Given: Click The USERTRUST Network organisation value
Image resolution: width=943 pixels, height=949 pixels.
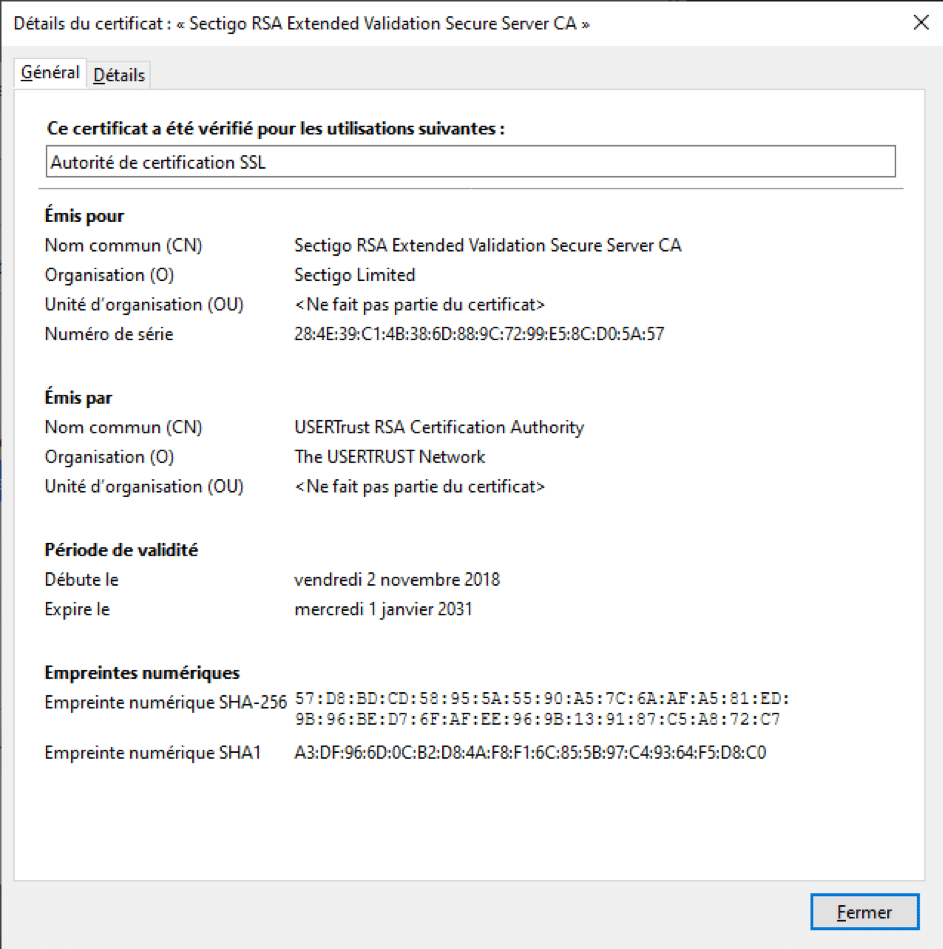Looking at the screenshot, I should point(390,457).
